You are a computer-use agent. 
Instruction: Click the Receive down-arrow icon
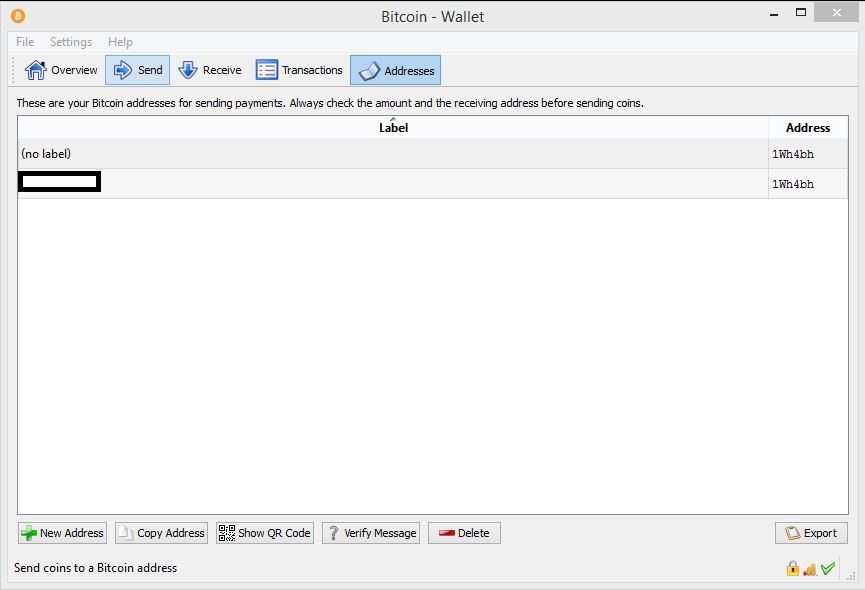pyautogui.click(x=188, y=70)
